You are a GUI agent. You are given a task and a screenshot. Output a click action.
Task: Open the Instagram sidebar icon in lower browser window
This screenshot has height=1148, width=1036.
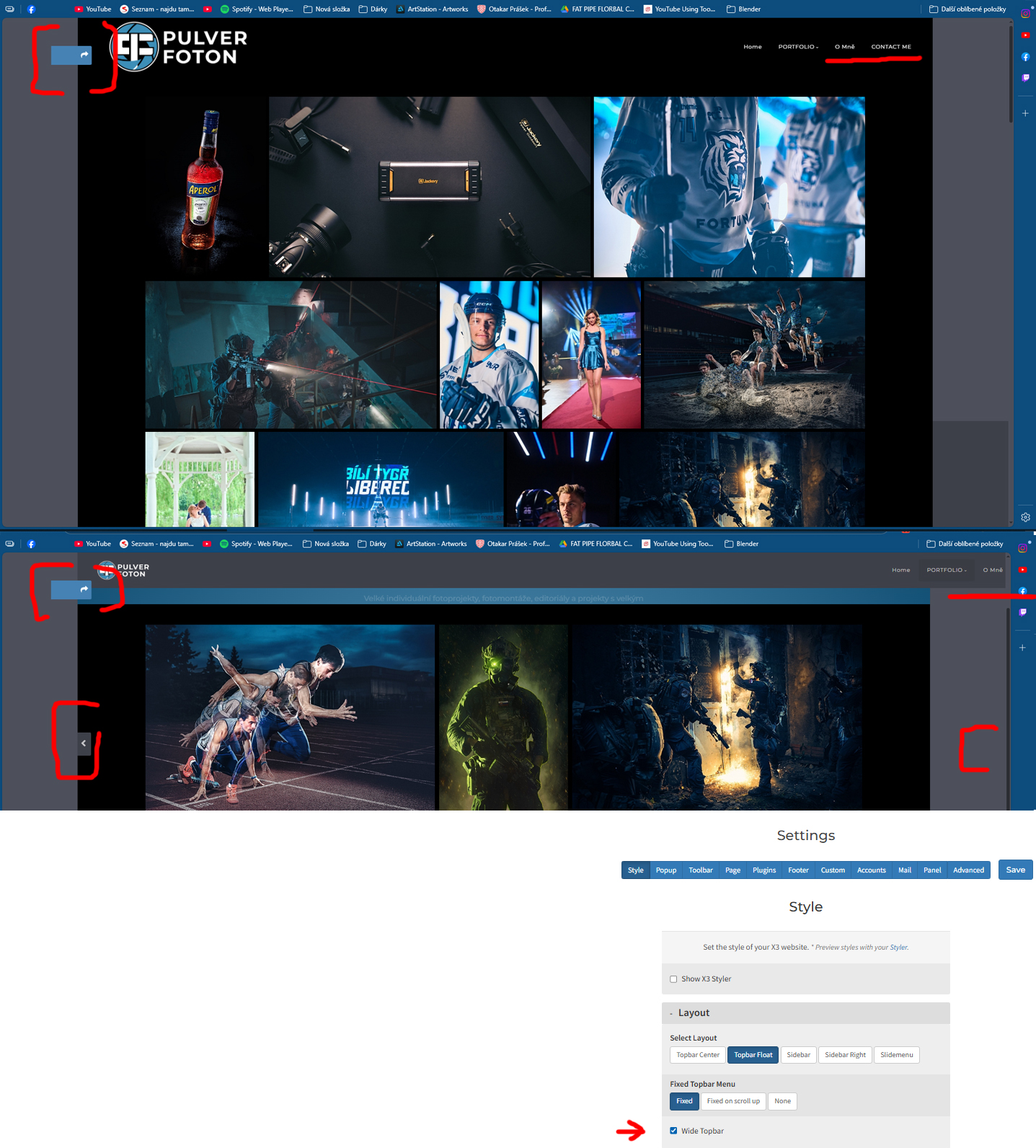1022,548
